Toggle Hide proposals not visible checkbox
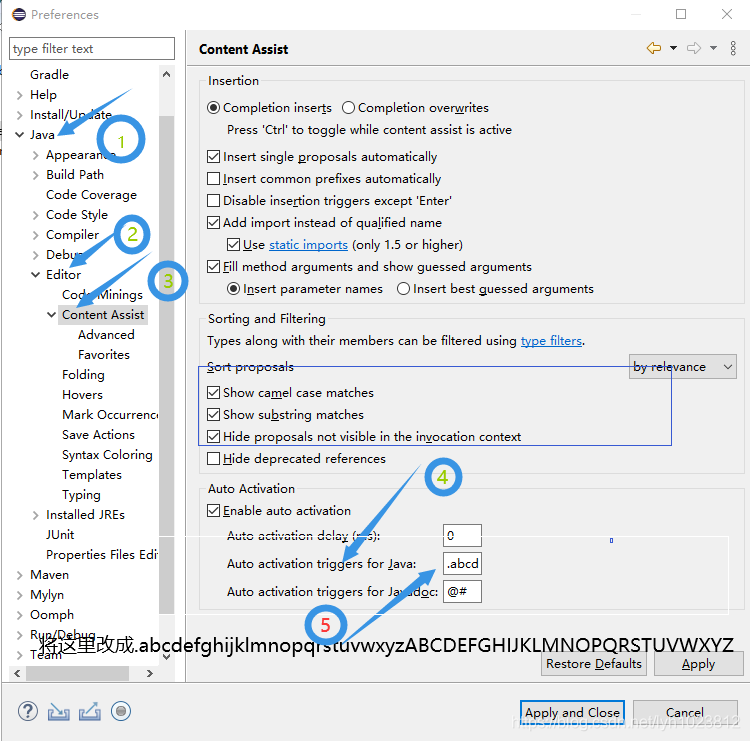Viewport: 750px width, 741px height. (213, 437)
